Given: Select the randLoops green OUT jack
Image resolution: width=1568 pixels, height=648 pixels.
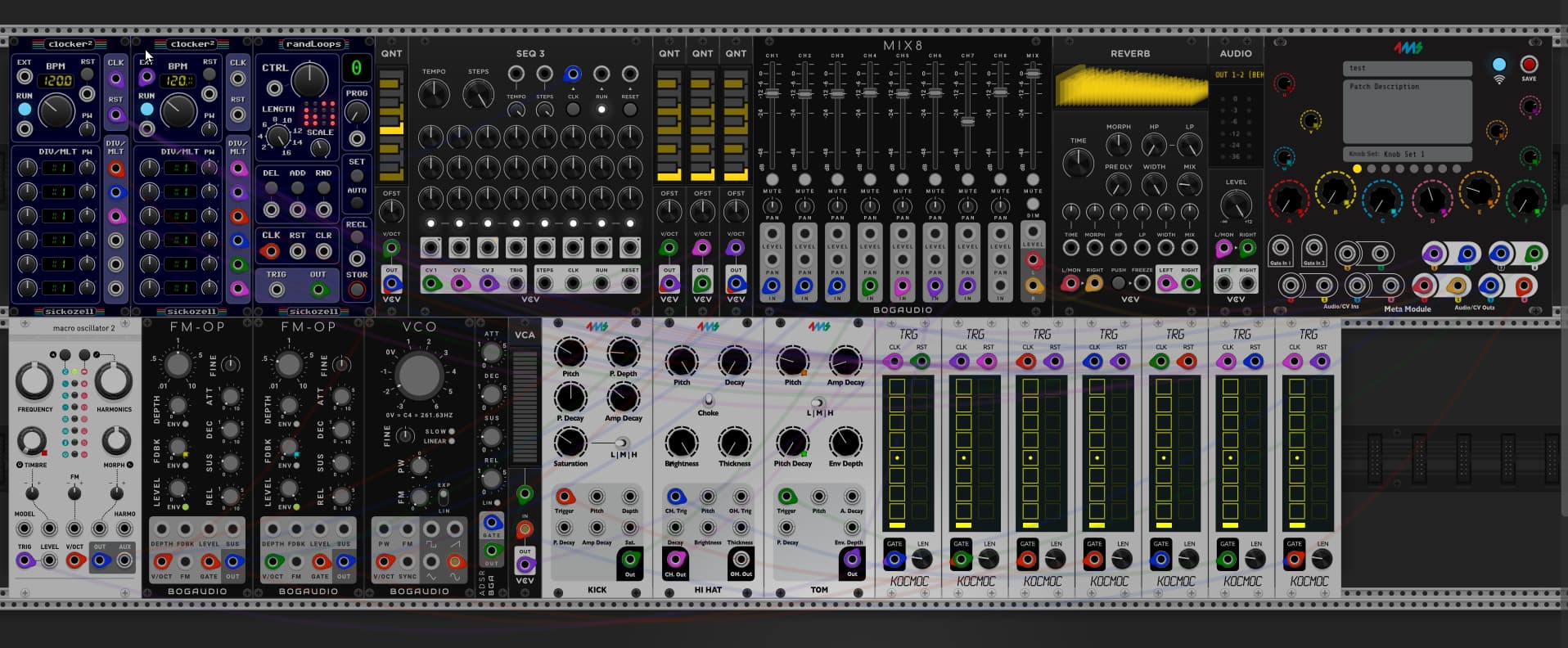Looking at the screenshot, I should [318, 290].
